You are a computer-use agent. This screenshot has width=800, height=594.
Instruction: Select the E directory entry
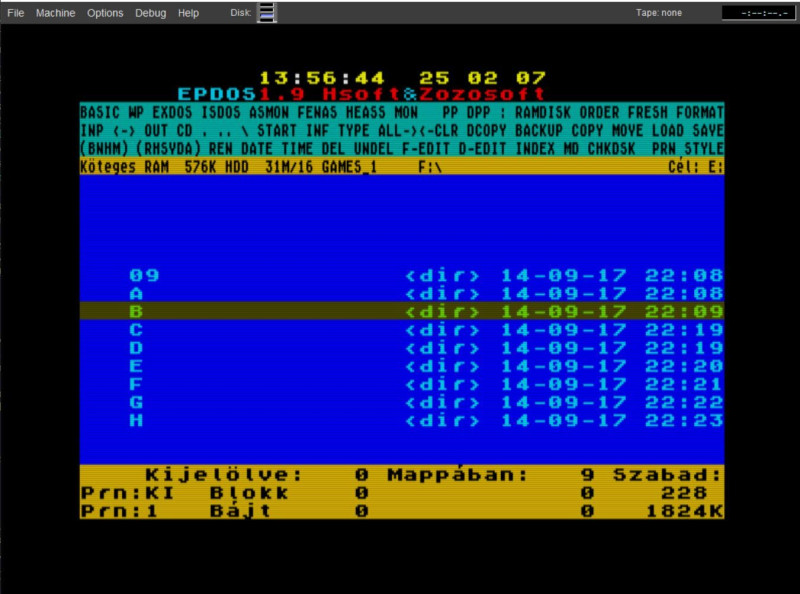402,366
